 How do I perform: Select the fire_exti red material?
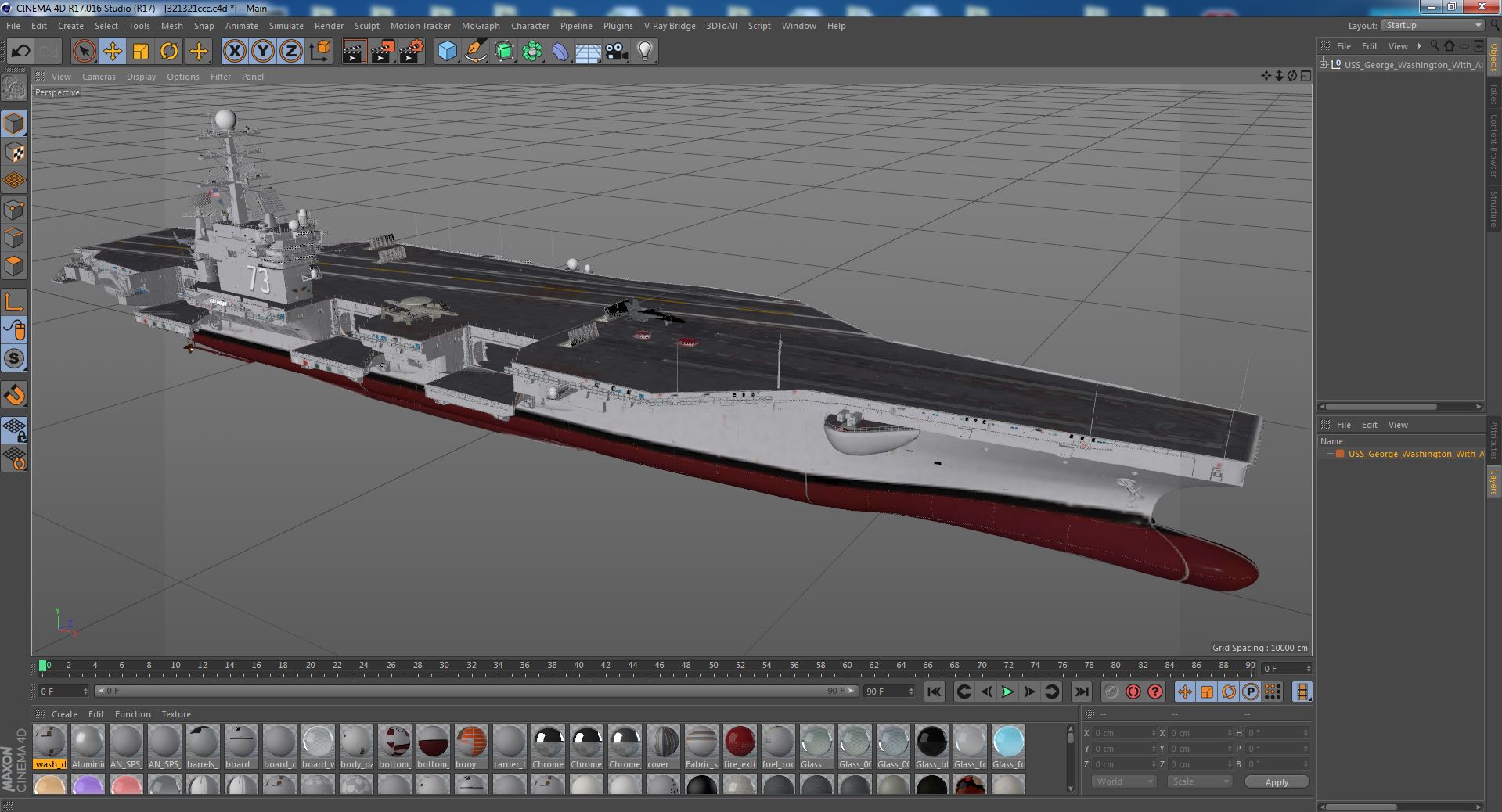[x=740, y=747]
